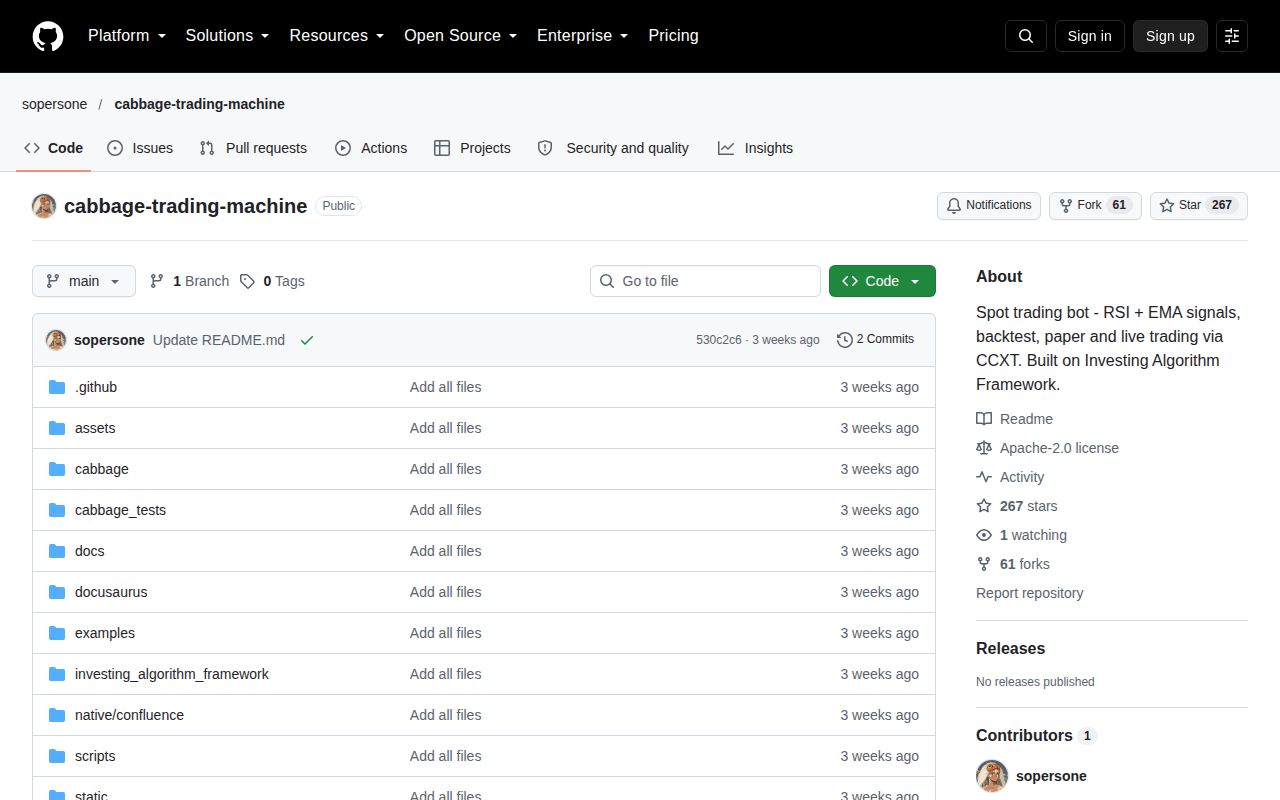Fork the repository
The height and width of the screenshot is (800, 1280).
point(1095,206)
